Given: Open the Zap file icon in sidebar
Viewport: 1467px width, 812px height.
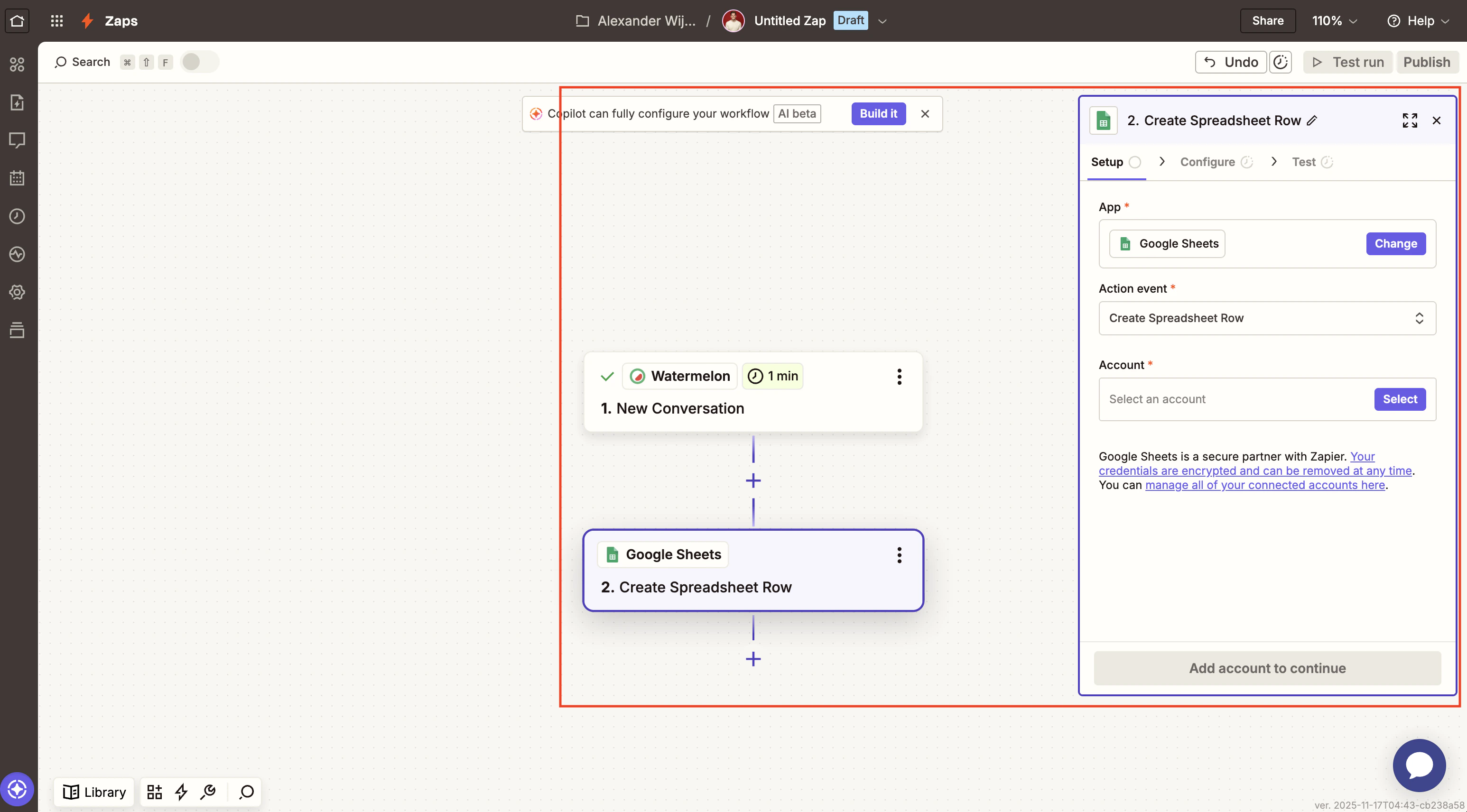Looking at the screenshot, I should tap(17, 102).
